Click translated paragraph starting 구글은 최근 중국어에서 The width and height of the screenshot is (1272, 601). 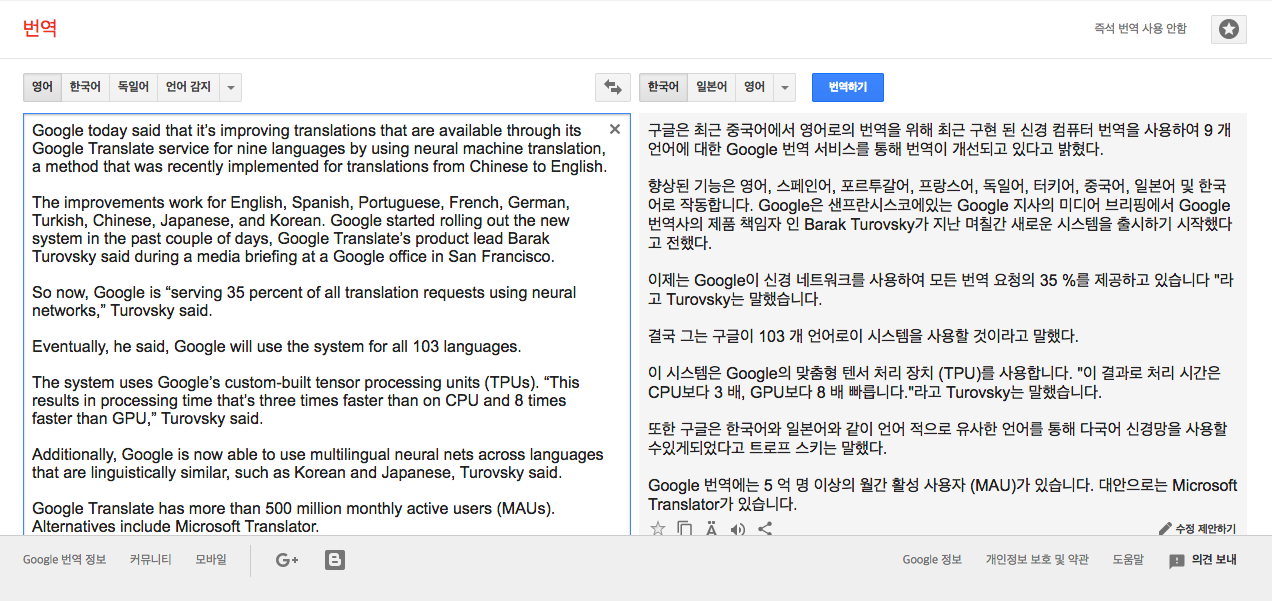(940, 140)
